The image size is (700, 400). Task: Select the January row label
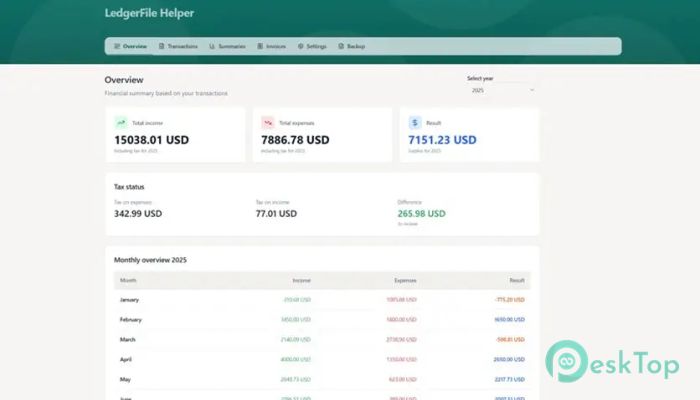tap(129, 300)
